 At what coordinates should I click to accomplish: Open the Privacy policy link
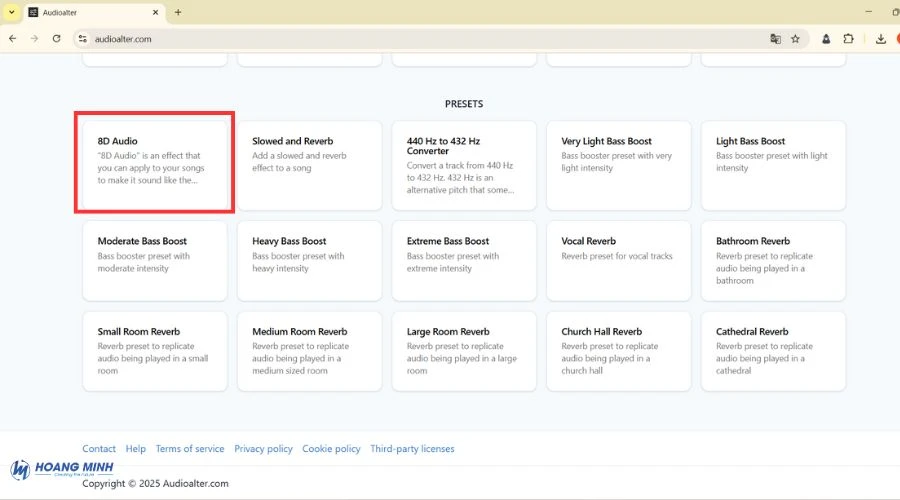click(263, 448)
